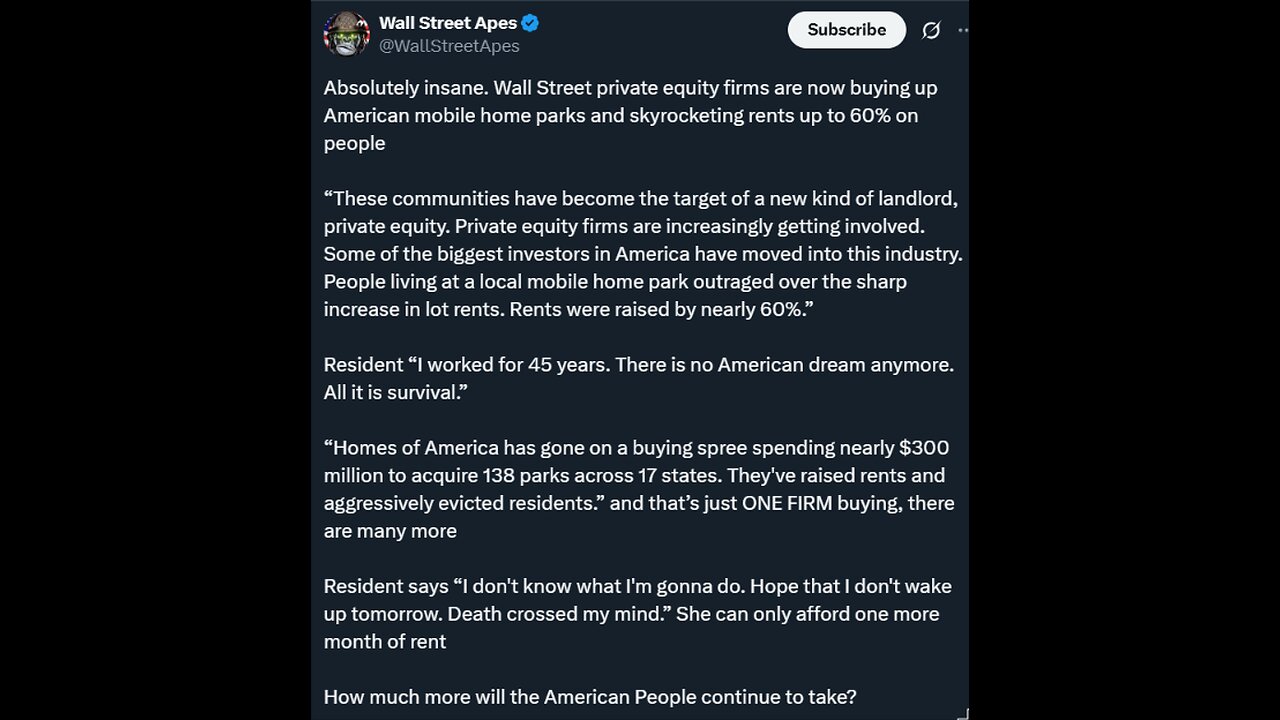Open the Wall Street Apes display name
1280x720 pixels.
tap(448, 23)
